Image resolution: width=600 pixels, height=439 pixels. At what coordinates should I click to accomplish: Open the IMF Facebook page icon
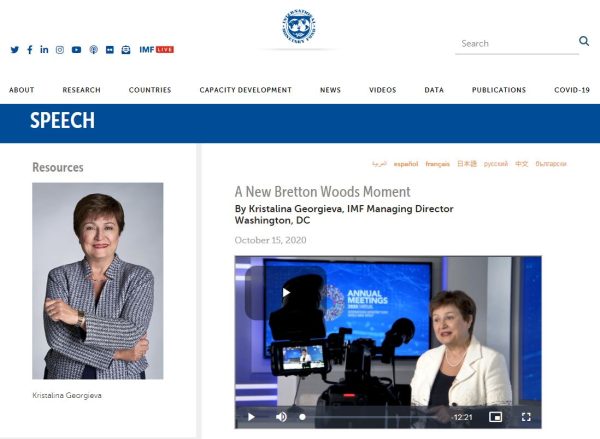pyautogui.click(x=30, y=49)
